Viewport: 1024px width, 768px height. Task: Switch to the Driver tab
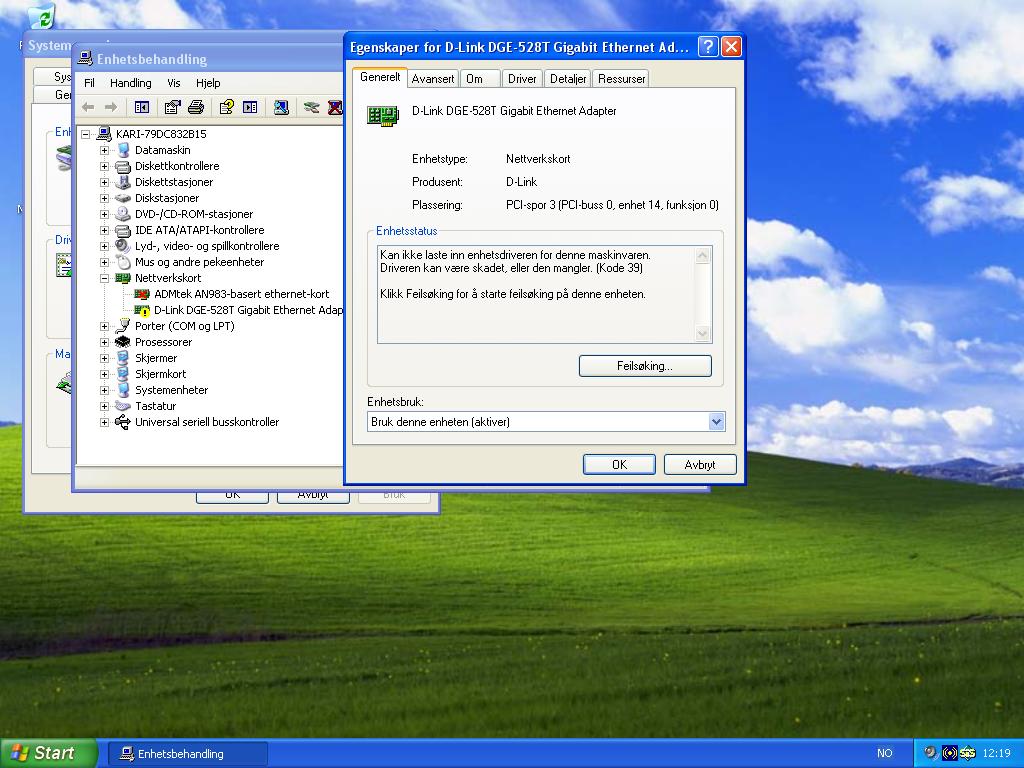pos(522,78)
